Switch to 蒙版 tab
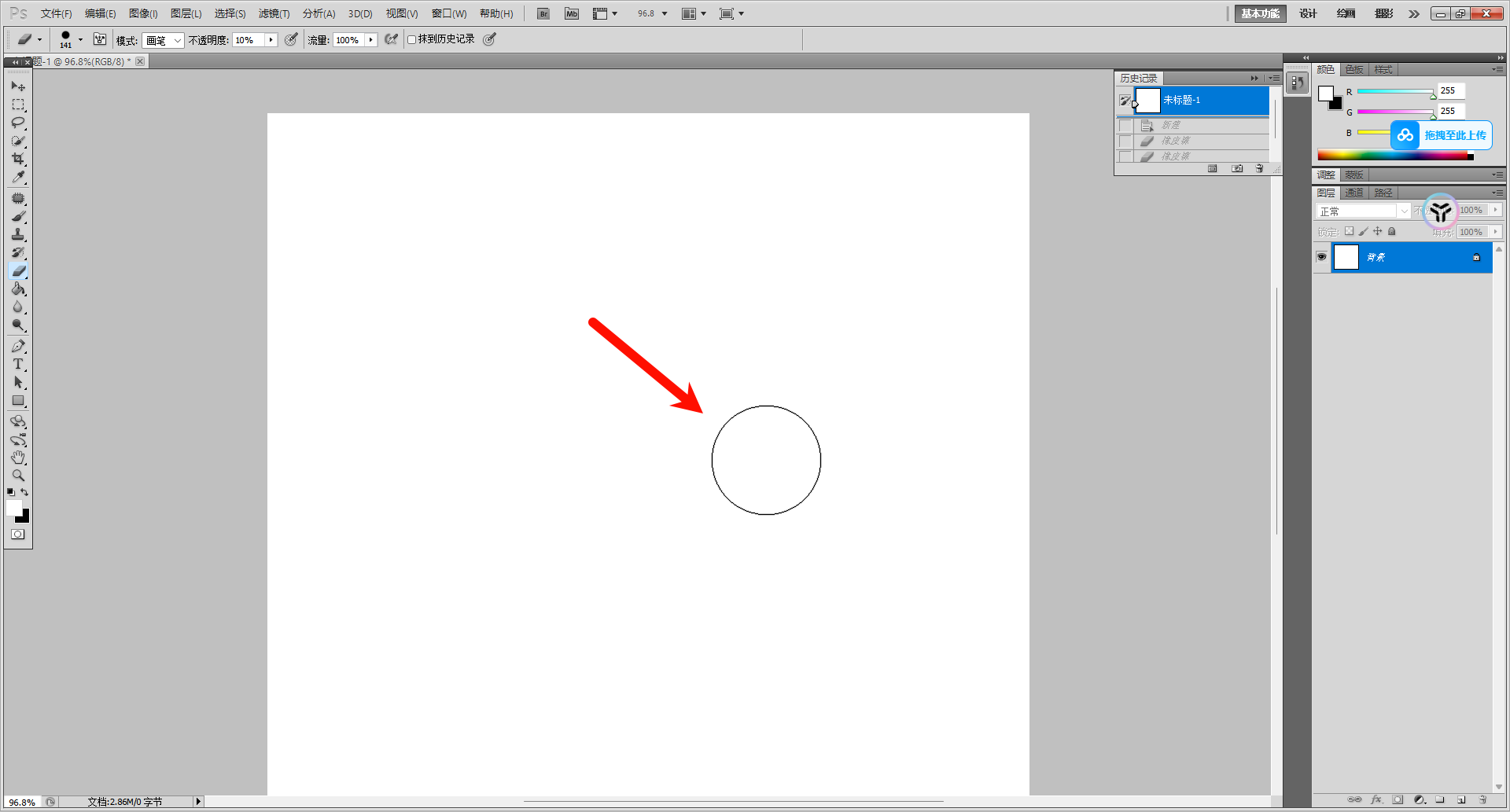This screenshot has width=1510, height=812. tap(1353, 175)
